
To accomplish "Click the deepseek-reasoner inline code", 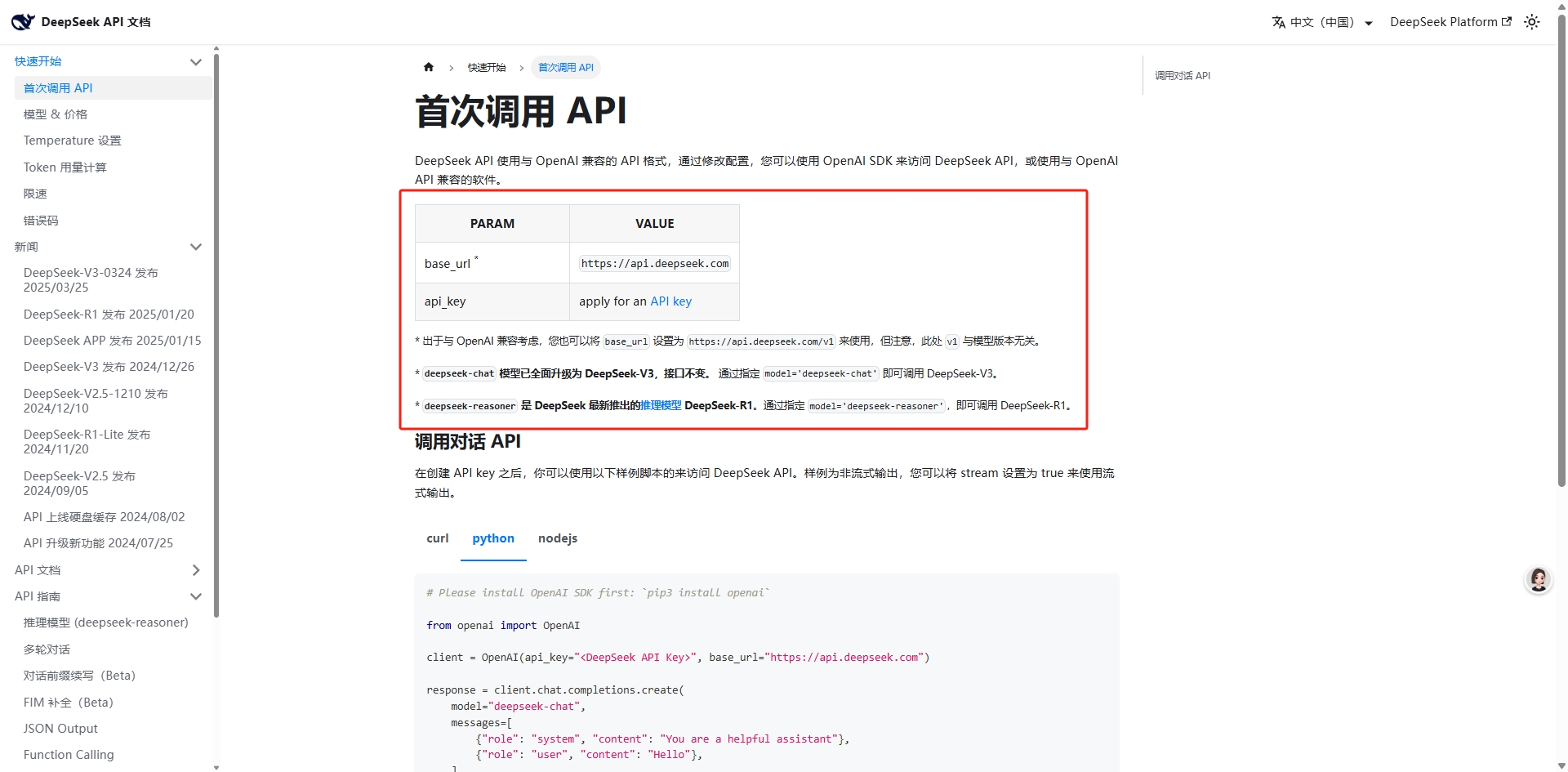I will tap(470, 406).
